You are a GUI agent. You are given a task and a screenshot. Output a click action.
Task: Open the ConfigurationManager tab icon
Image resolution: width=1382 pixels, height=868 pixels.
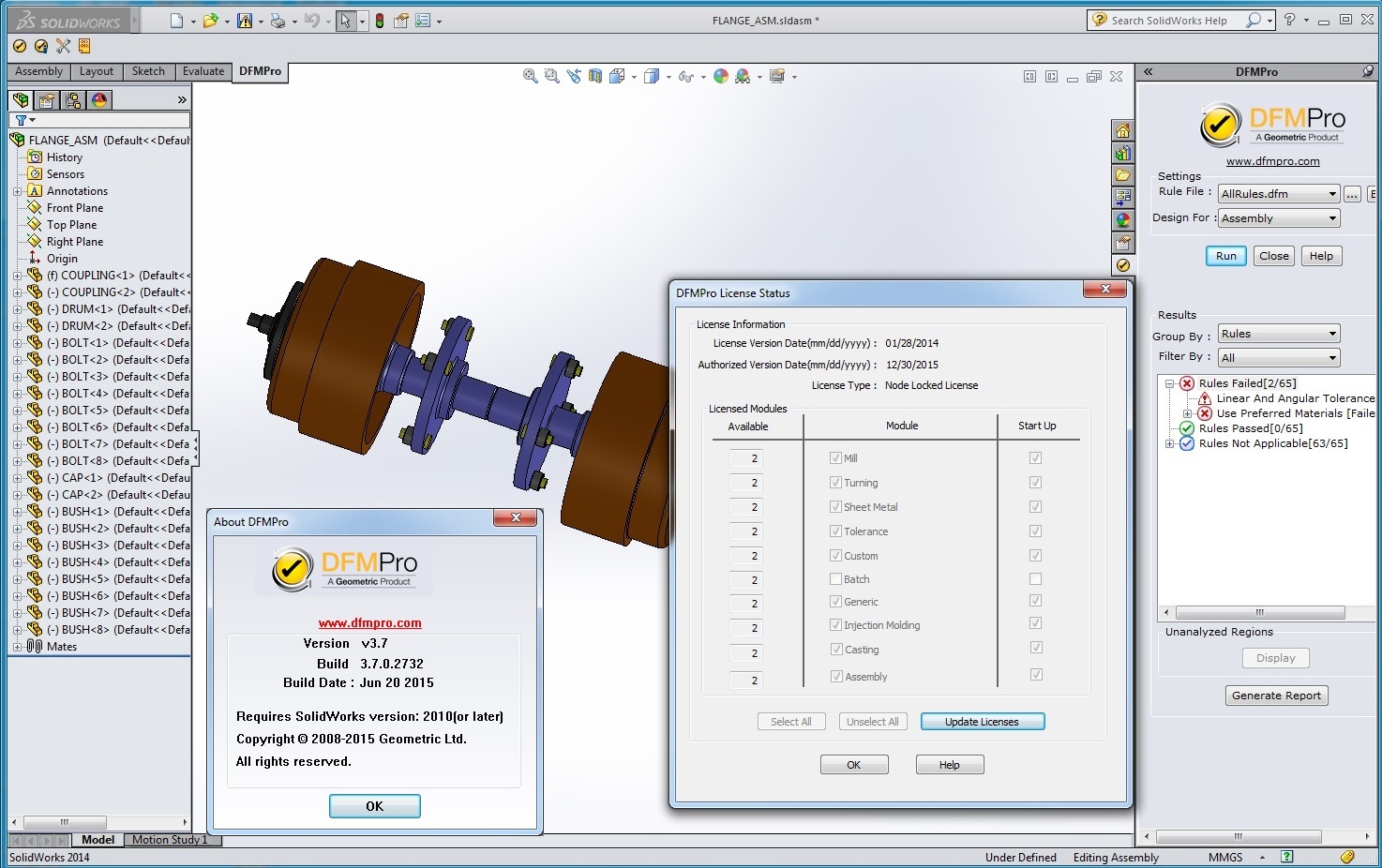73,99
